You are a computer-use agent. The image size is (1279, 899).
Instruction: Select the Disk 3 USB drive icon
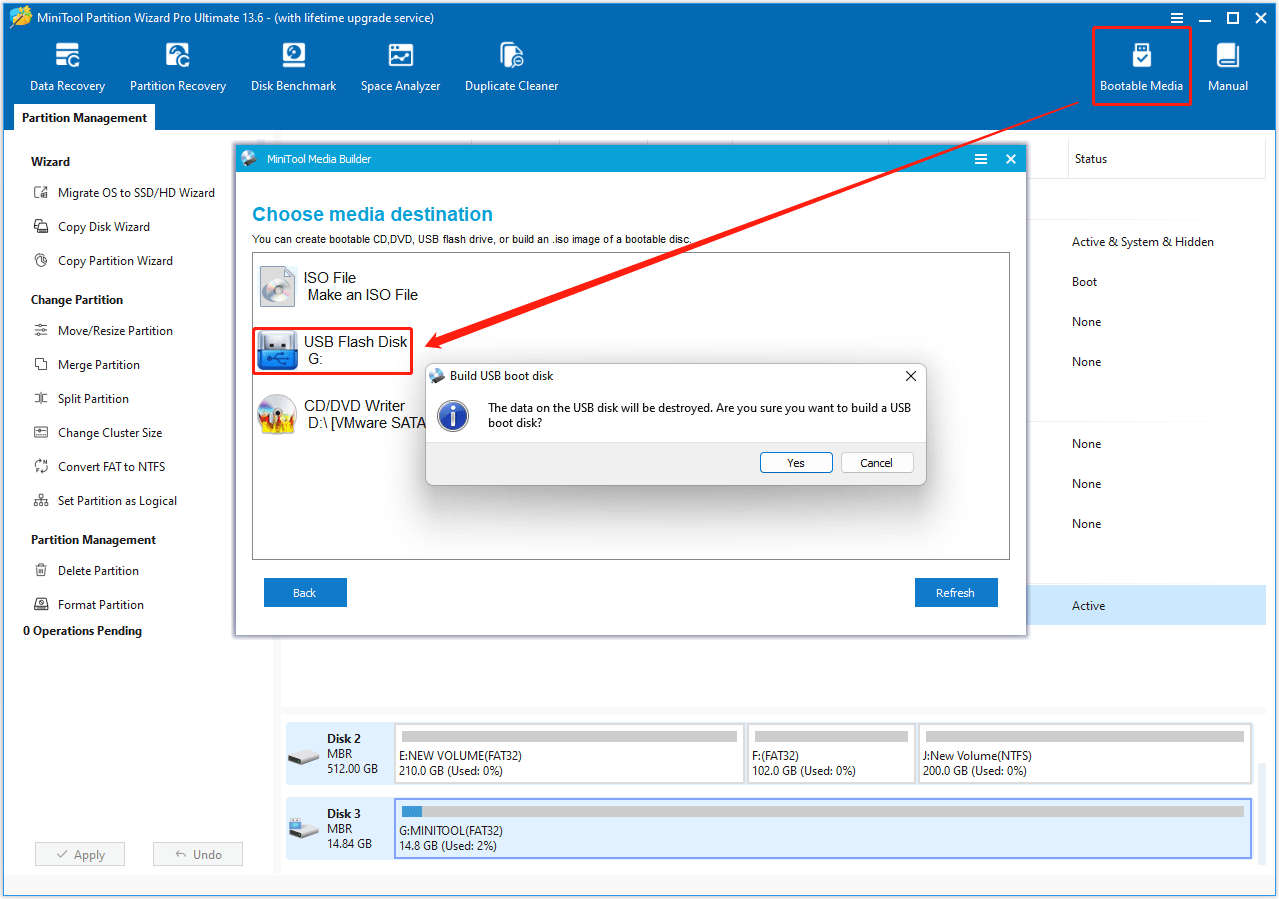pos(304,829)
